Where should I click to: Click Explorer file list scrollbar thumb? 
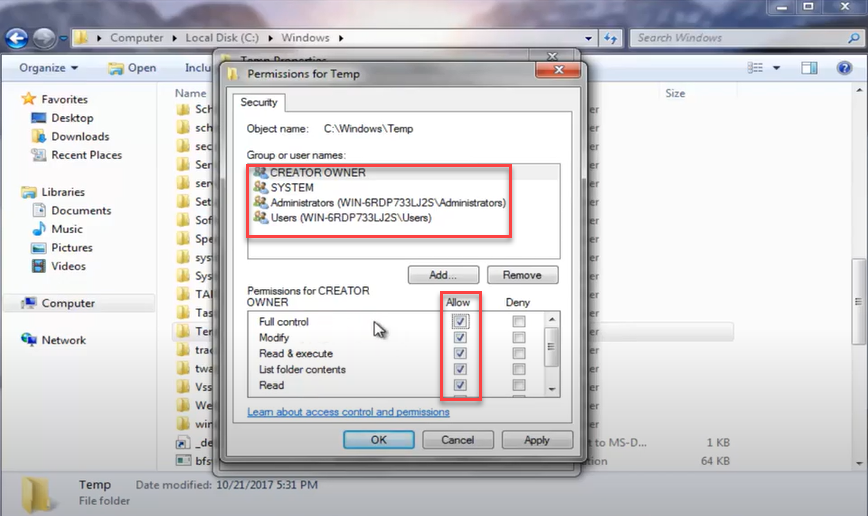(x=859, y=302)
